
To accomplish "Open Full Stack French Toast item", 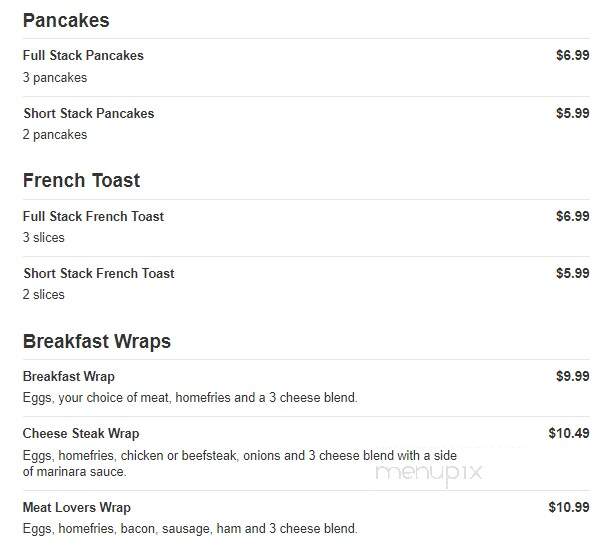I will pos(93,216).
